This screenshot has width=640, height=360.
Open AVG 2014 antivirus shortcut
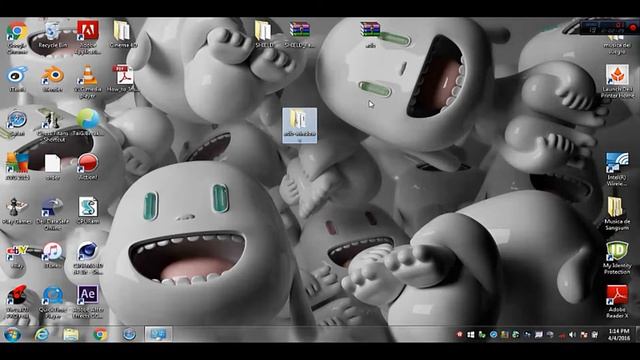17,167
